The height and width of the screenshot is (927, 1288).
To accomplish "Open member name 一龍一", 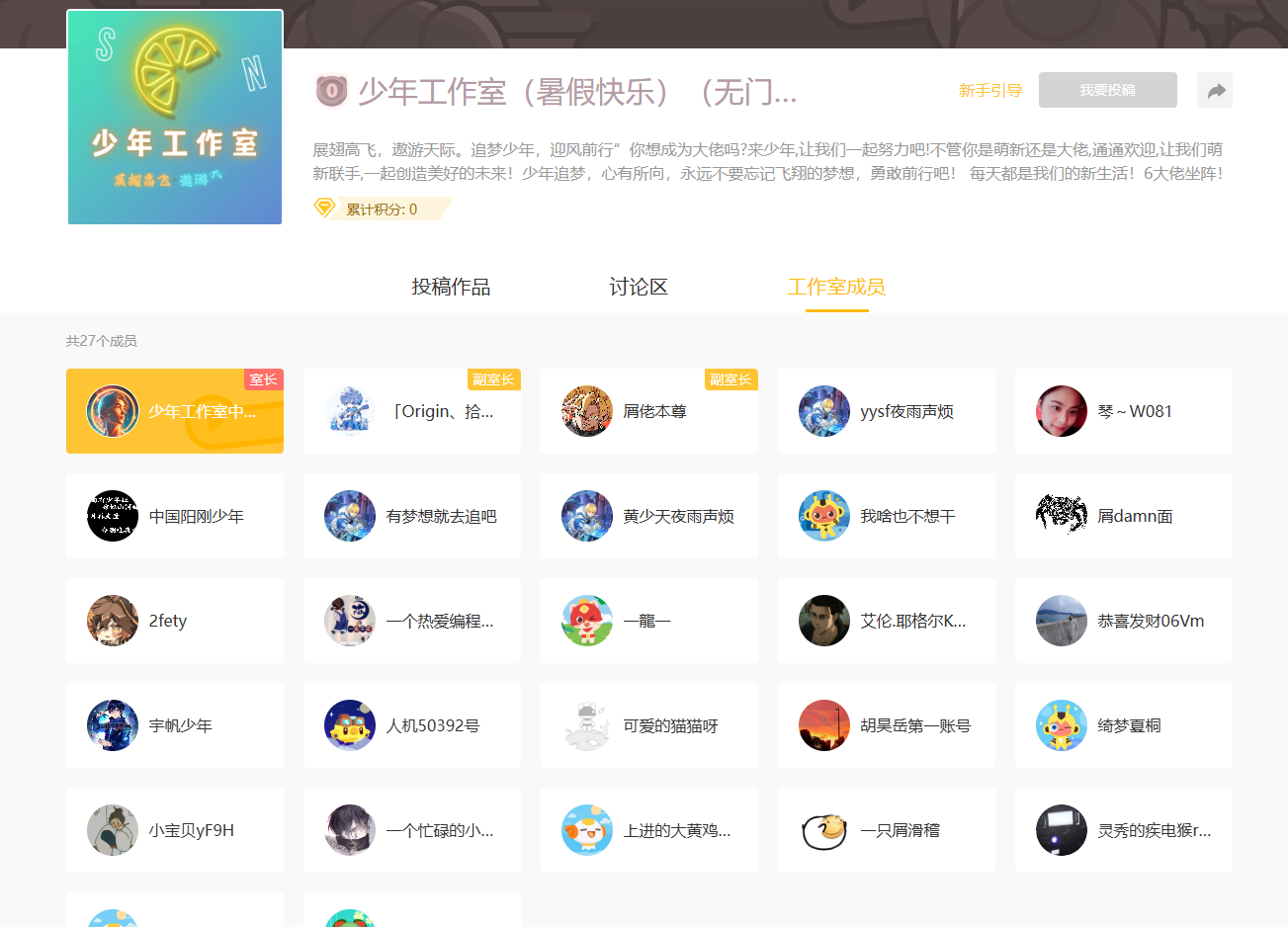I will click(x=647, y=621).
